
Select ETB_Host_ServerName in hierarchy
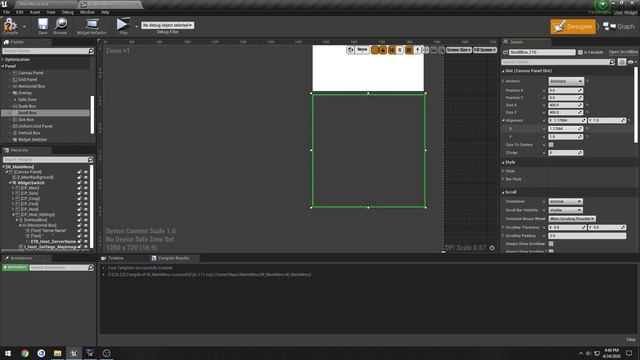pyautogui.click(x=53, y=242)
